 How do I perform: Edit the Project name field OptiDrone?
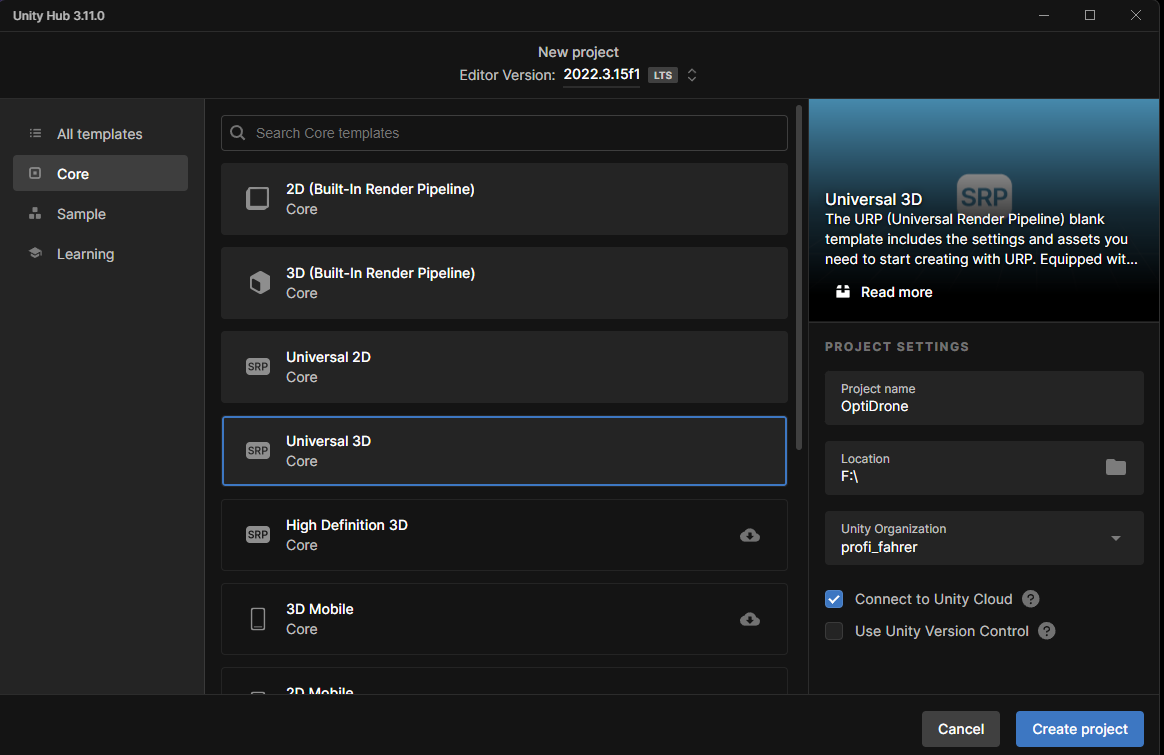click(x=984, y=398)
